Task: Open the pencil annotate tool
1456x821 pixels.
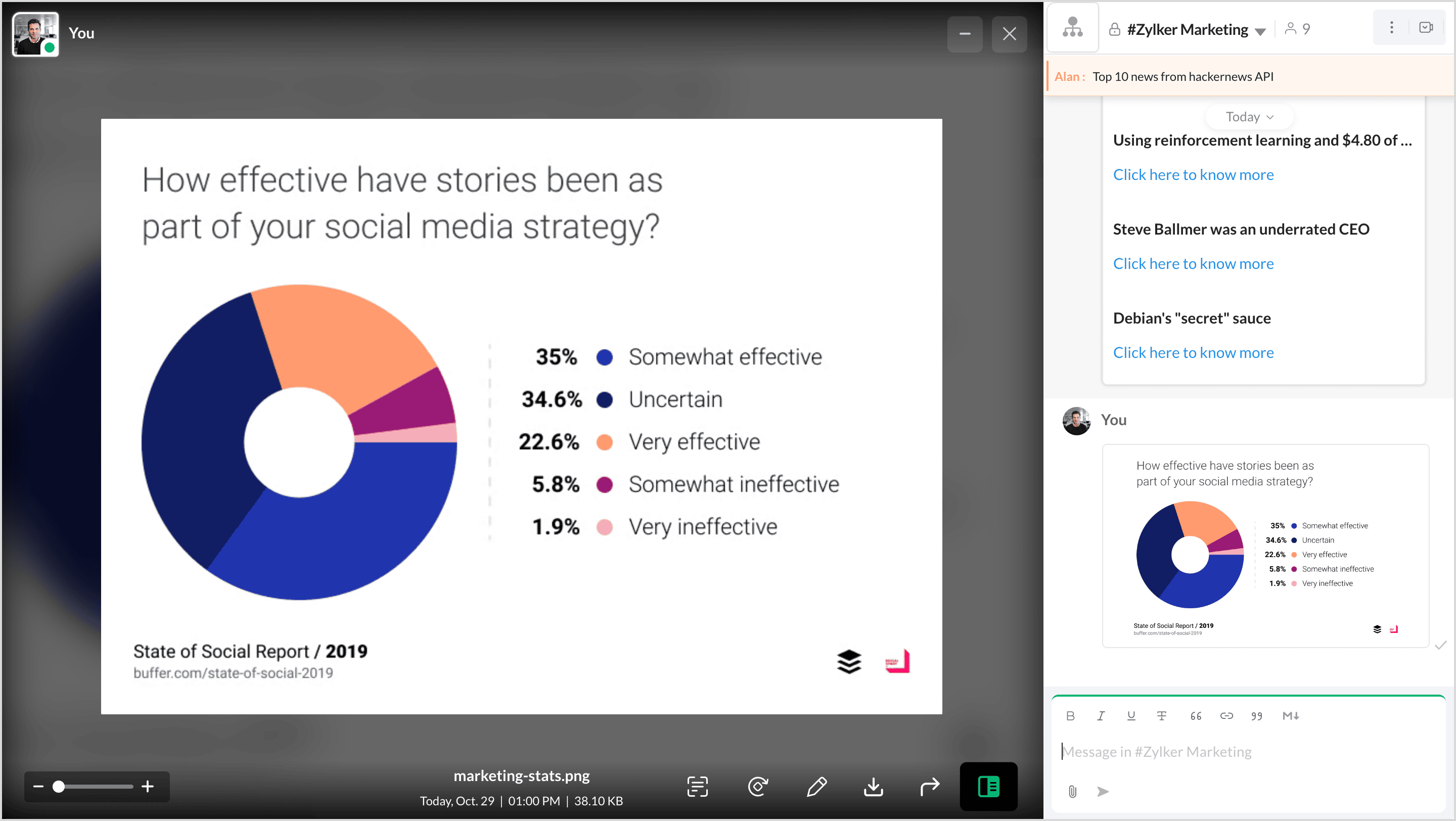Action: tap(817, 786)
